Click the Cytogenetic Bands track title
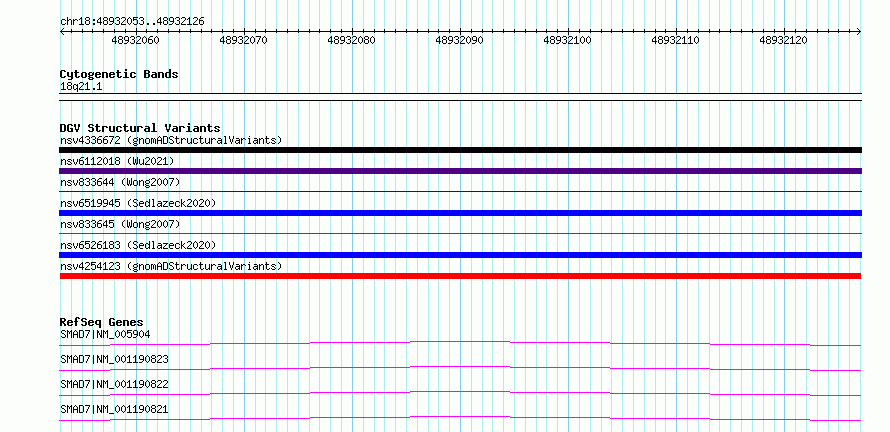 [x=119, y=74]
